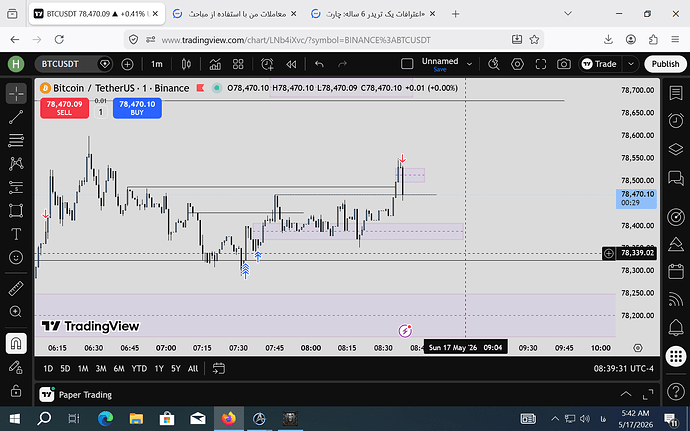690x431 pixels.
Task: Open the geometric shapes tool
Action: pyautogui.click(x=16, y=210)
